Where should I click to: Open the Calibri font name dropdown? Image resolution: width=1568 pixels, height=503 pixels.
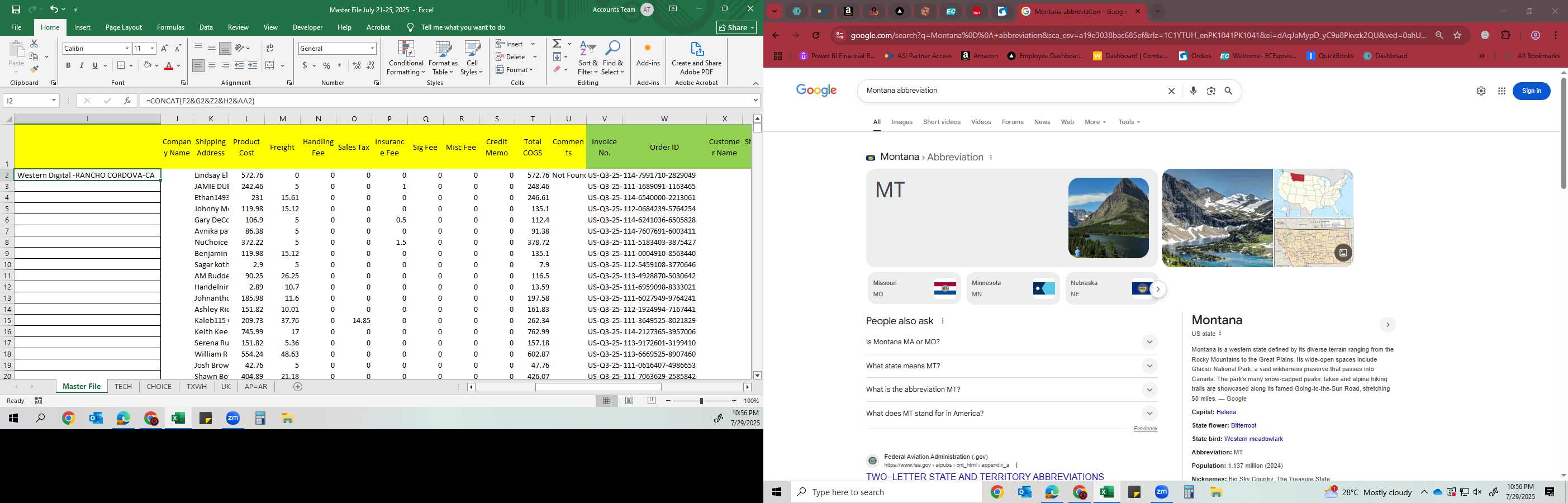[127, 48]
